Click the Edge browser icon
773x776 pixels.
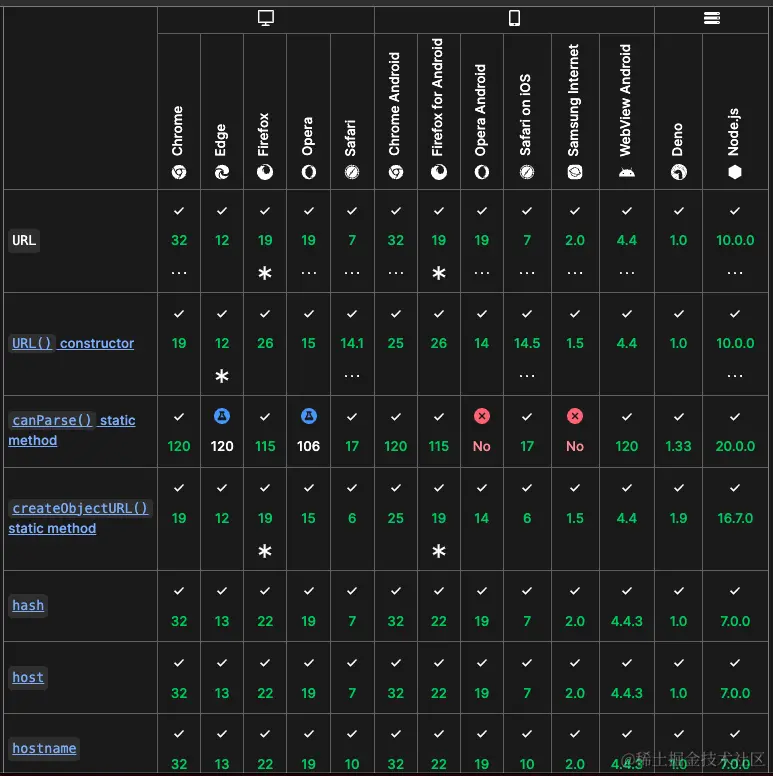[222, 172]
